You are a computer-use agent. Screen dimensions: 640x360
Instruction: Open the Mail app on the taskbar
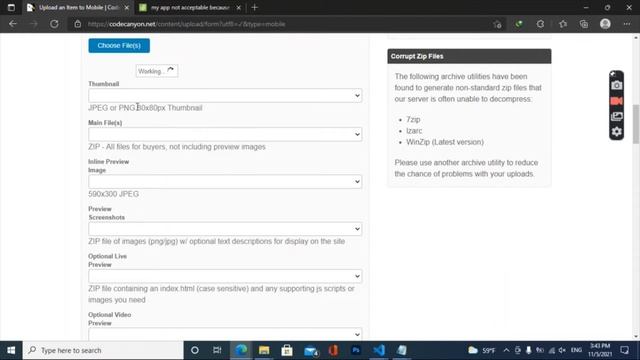point(311,350)
